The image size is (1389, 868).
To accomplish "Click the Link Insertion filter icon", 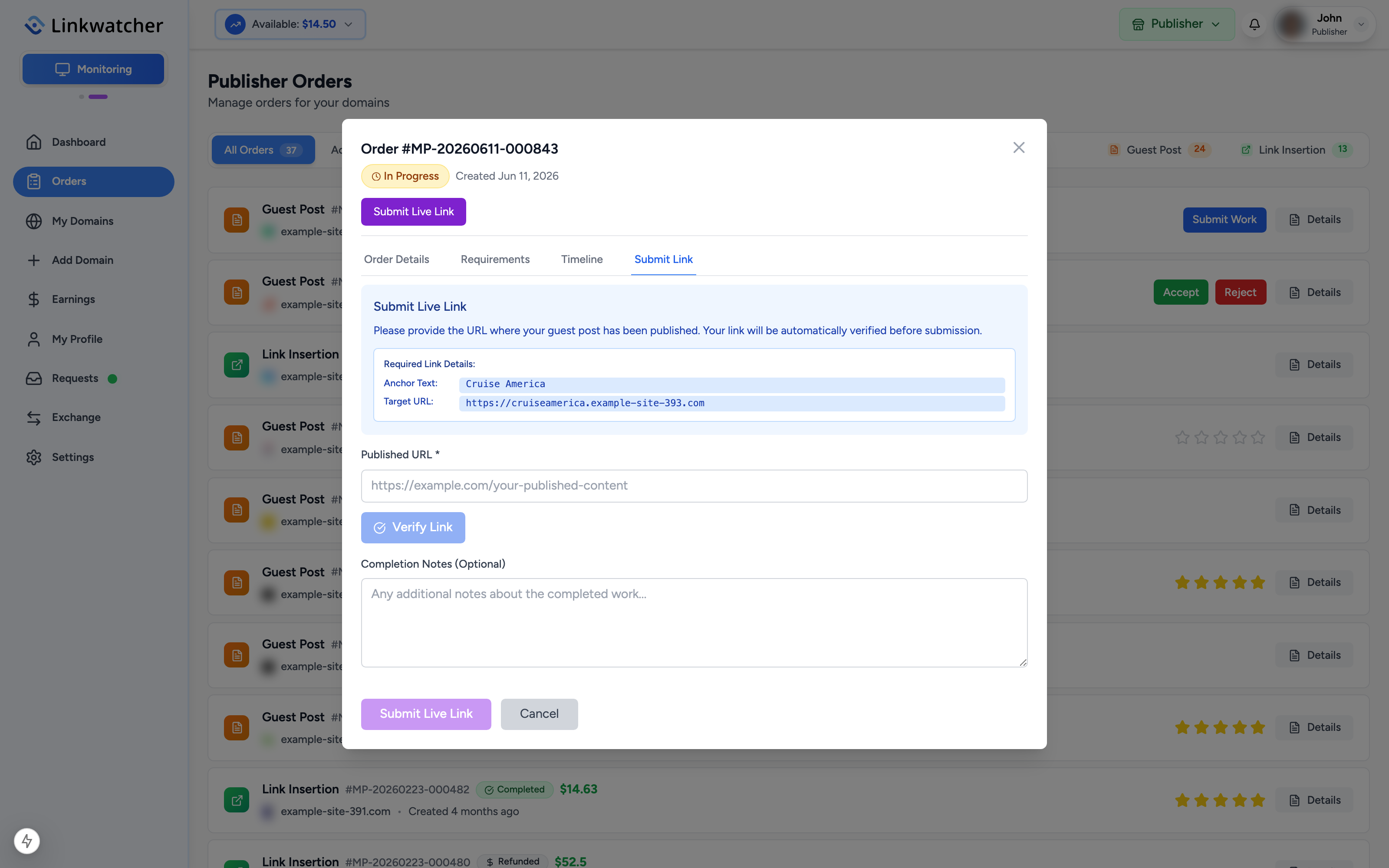I will [x=1246, y=150].
